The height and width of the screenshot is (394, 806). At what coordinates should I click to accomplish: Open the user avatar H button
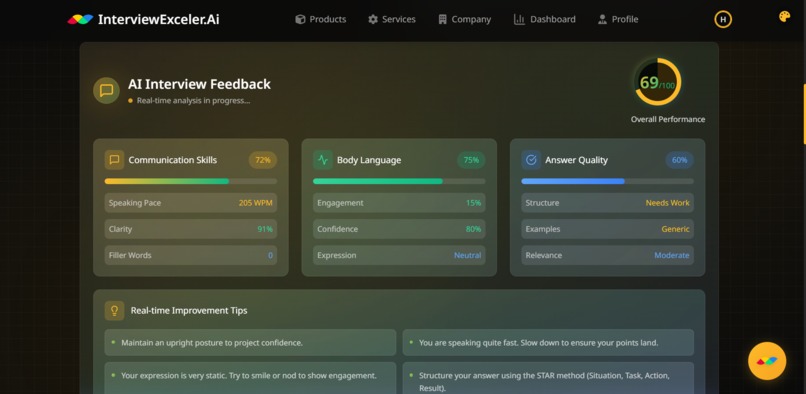click(723, 20)
